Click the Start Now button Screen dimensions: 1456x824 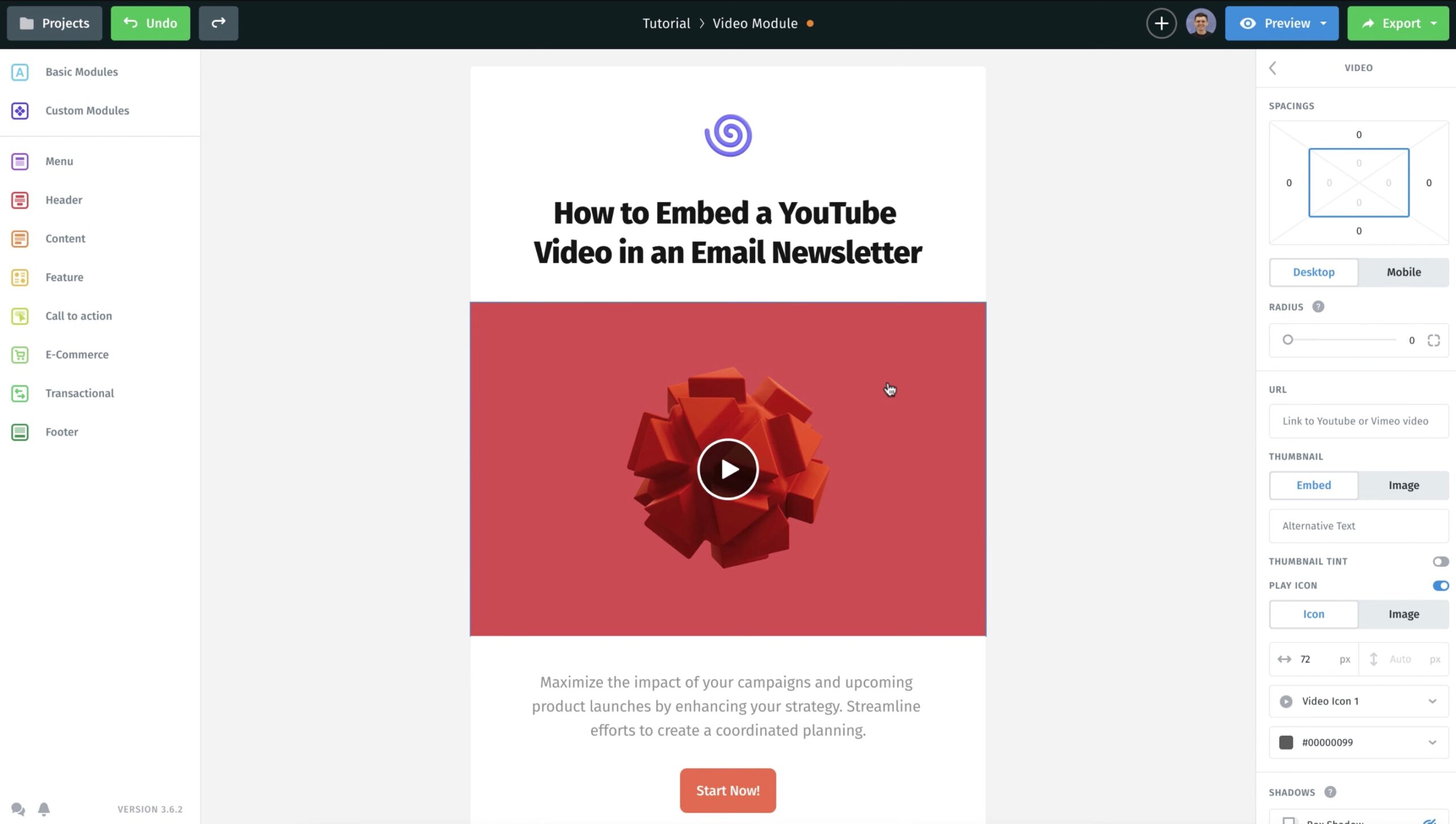click(727, 790)
